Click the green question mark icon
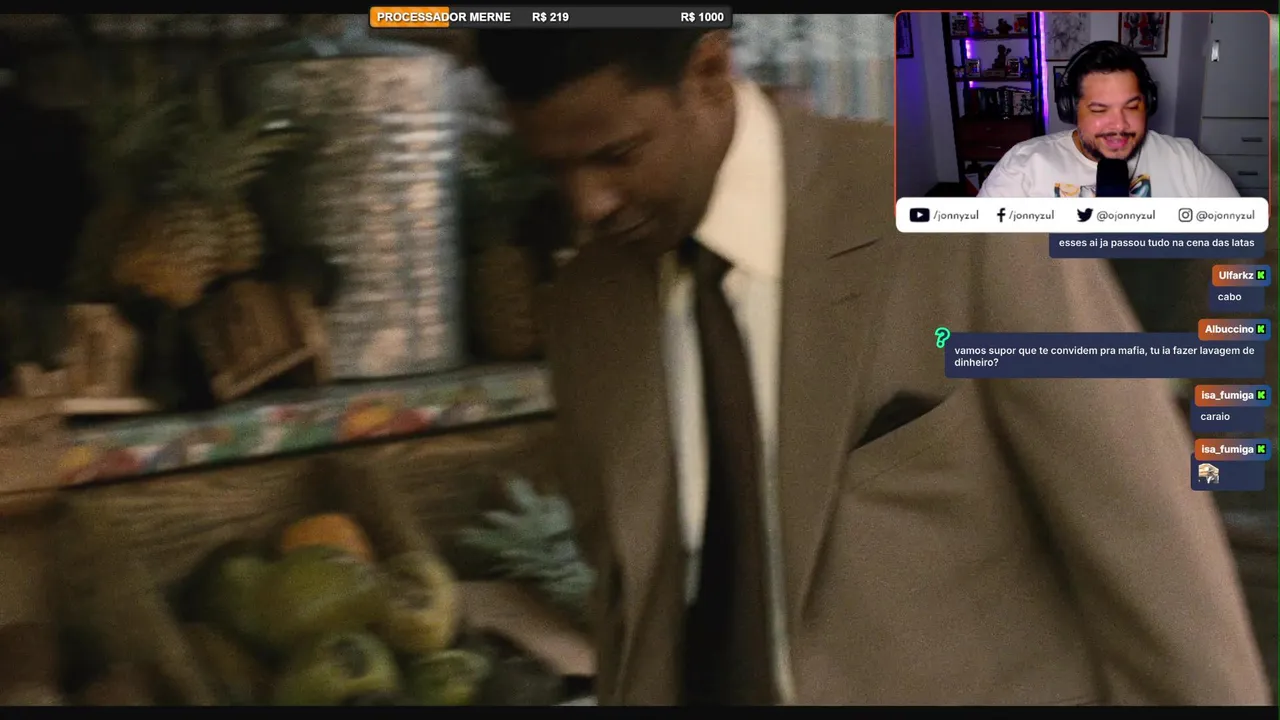The width and height of the screenshot is (1280, 720). (x=942, y=338)
